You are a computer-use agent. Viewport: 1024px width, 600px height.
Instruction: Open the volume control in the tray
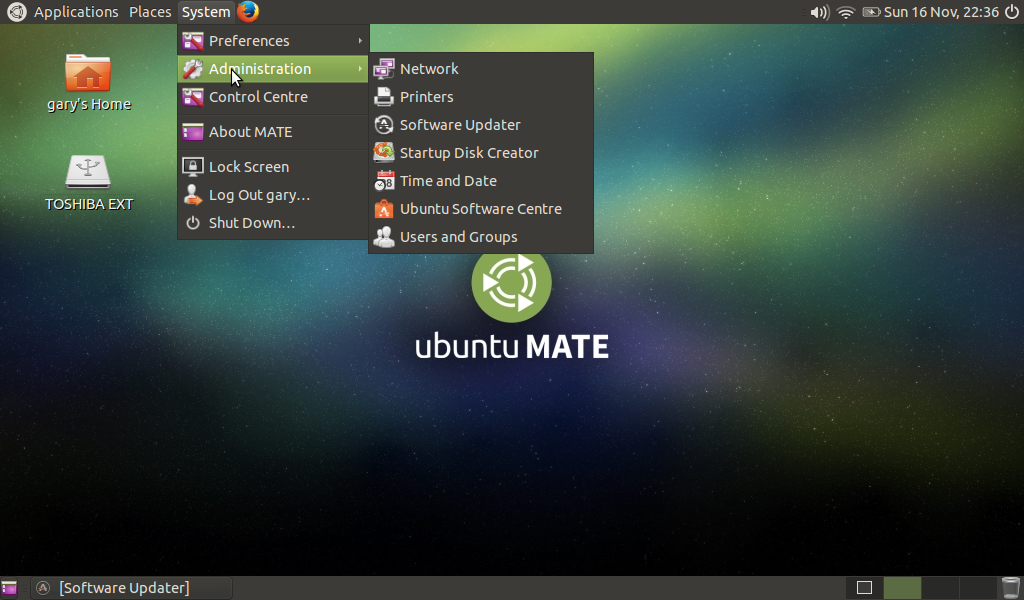pyautogui.click(x=819, y=12)
